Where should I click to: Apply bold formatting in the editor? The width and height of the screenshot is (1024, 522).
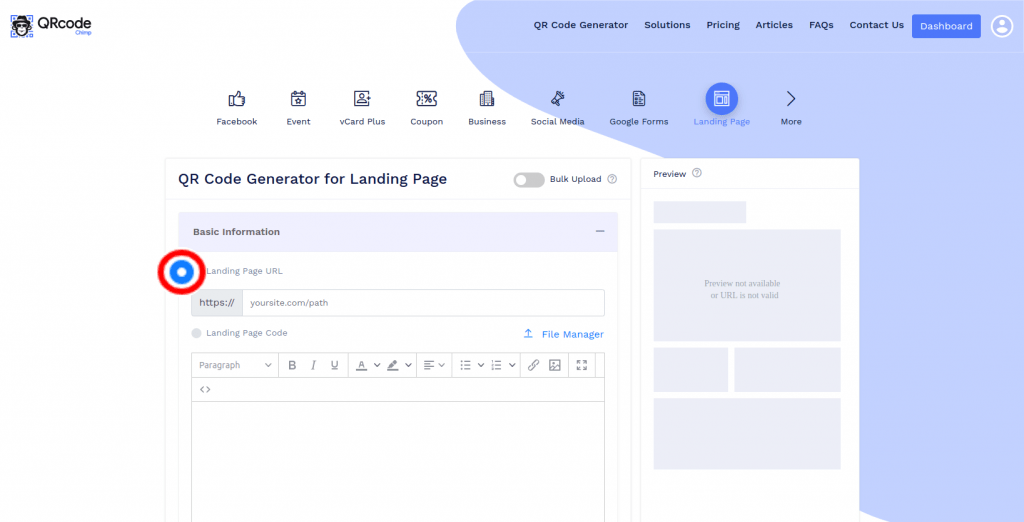(x=292, y=365)
